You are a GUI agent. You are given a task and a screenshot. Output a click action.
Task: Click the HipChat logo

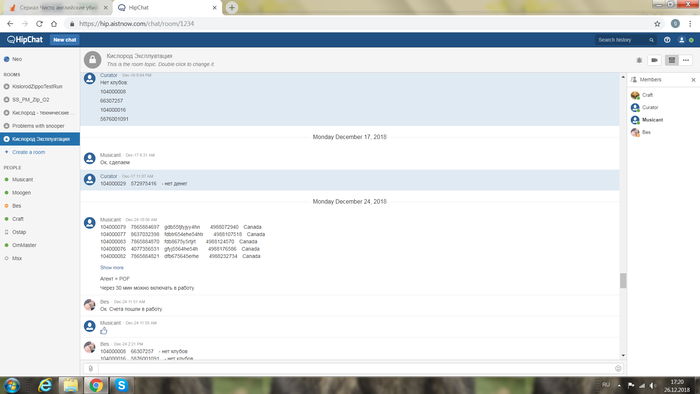point(25,40)
